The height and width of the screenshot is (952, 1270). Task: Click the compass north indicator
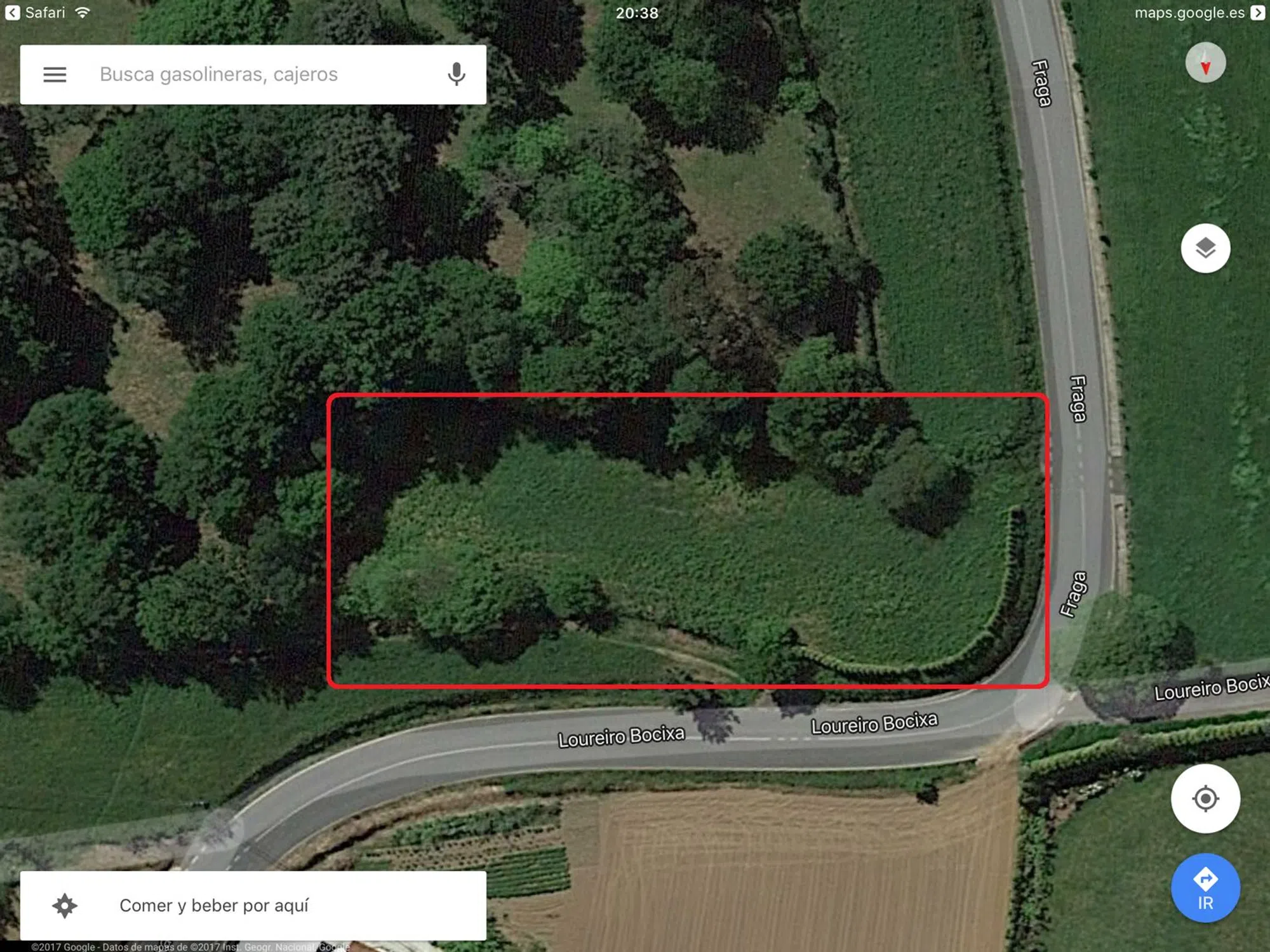point(1205,63)
